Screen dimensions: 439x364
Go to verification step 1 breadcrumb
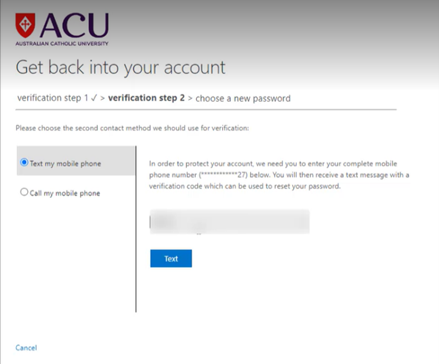tap(53, 98)
